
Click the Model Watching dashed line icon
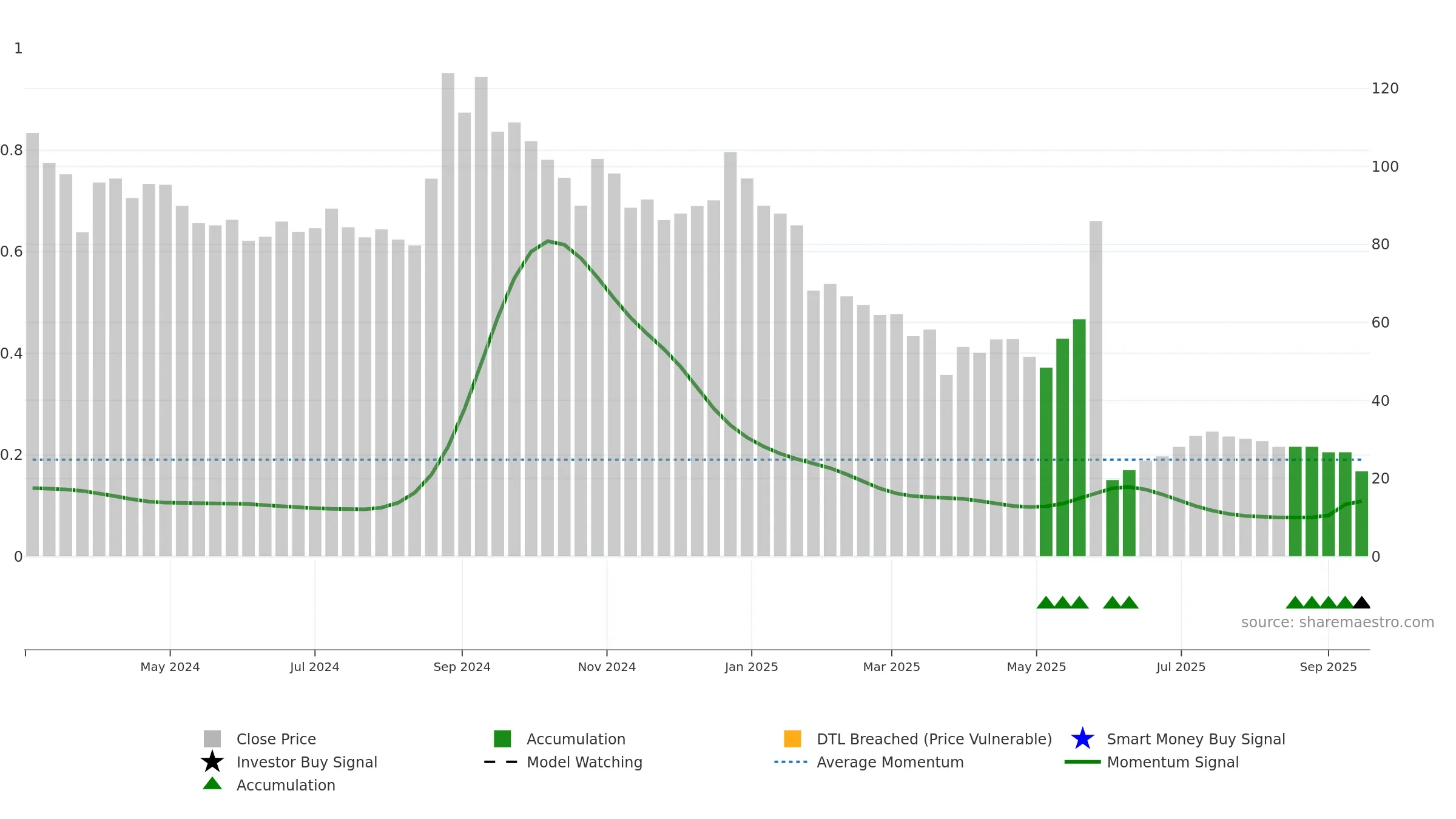click(500, 762)
